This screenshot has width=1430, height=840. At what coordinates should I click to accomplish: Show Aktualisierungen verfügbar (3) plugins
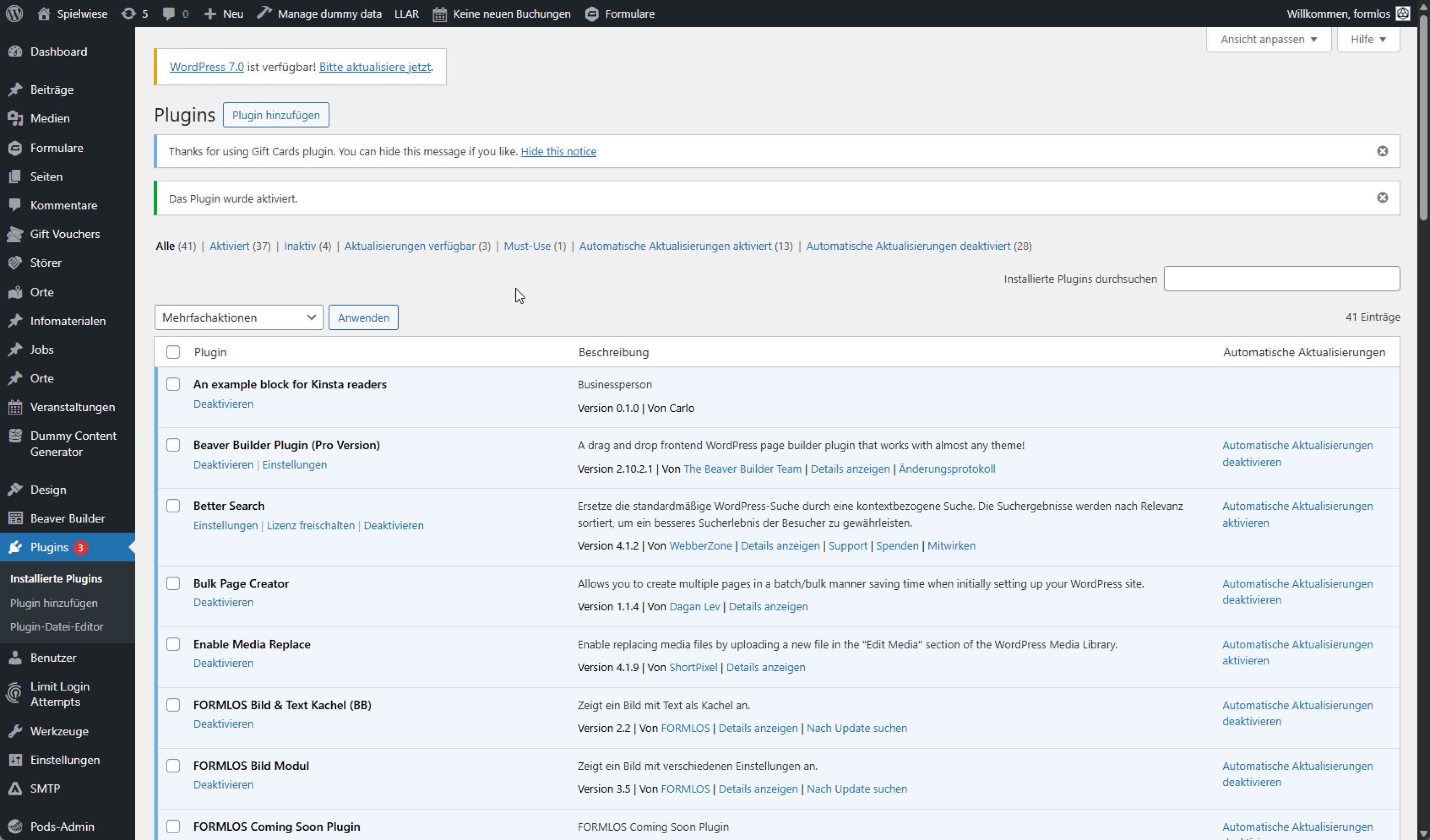click(417, 246)
